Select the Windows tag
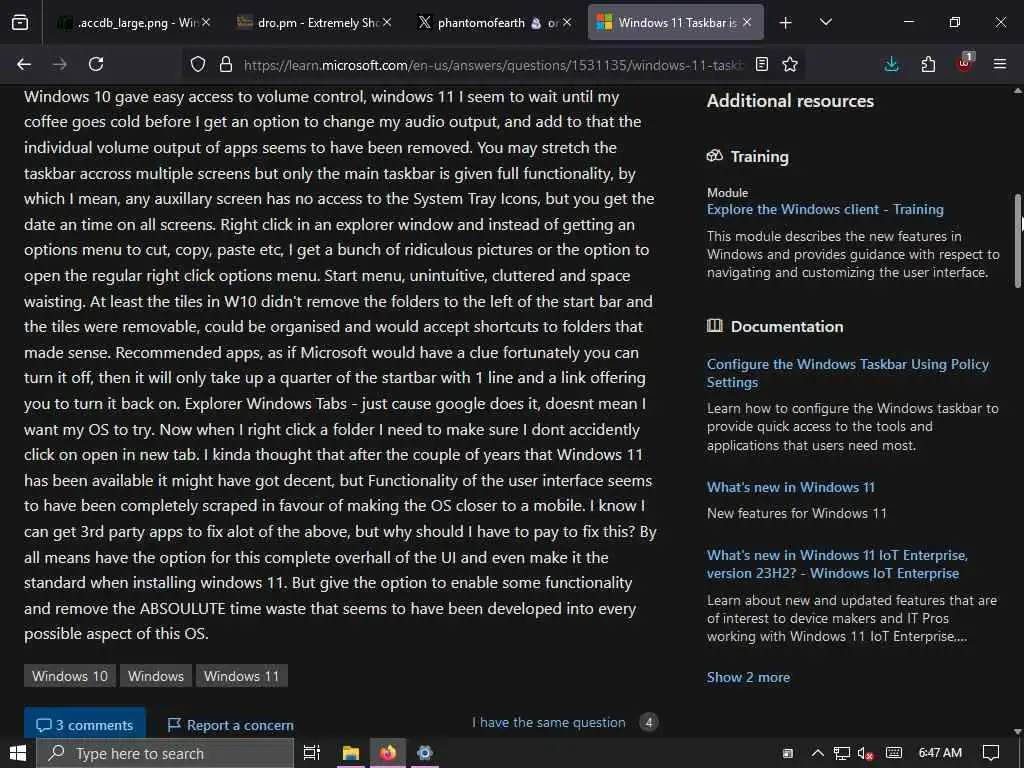1024x768 pixels. [x=155, y=676]
